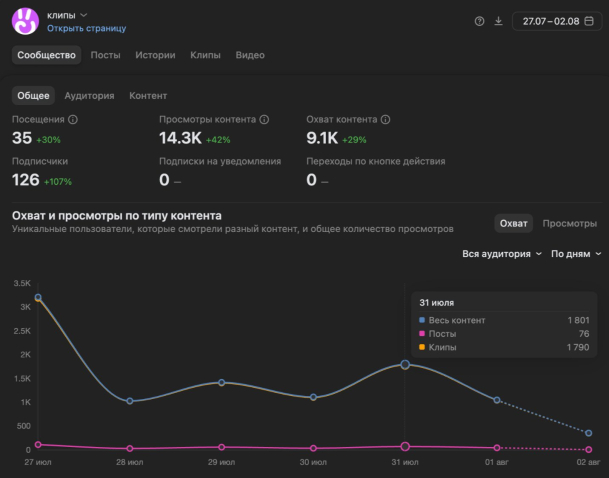This screenshot has width=609, height=478.
Task: Click info icon next to Посещения
Action: pyautogui.click(x=73, y=120)
